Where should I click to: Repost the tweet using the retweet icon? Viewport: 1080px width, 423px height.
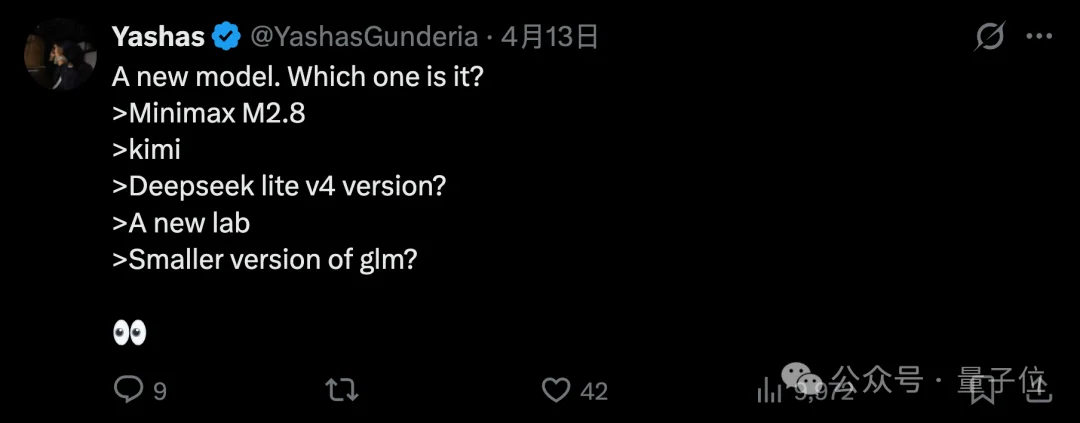point(342,389)
